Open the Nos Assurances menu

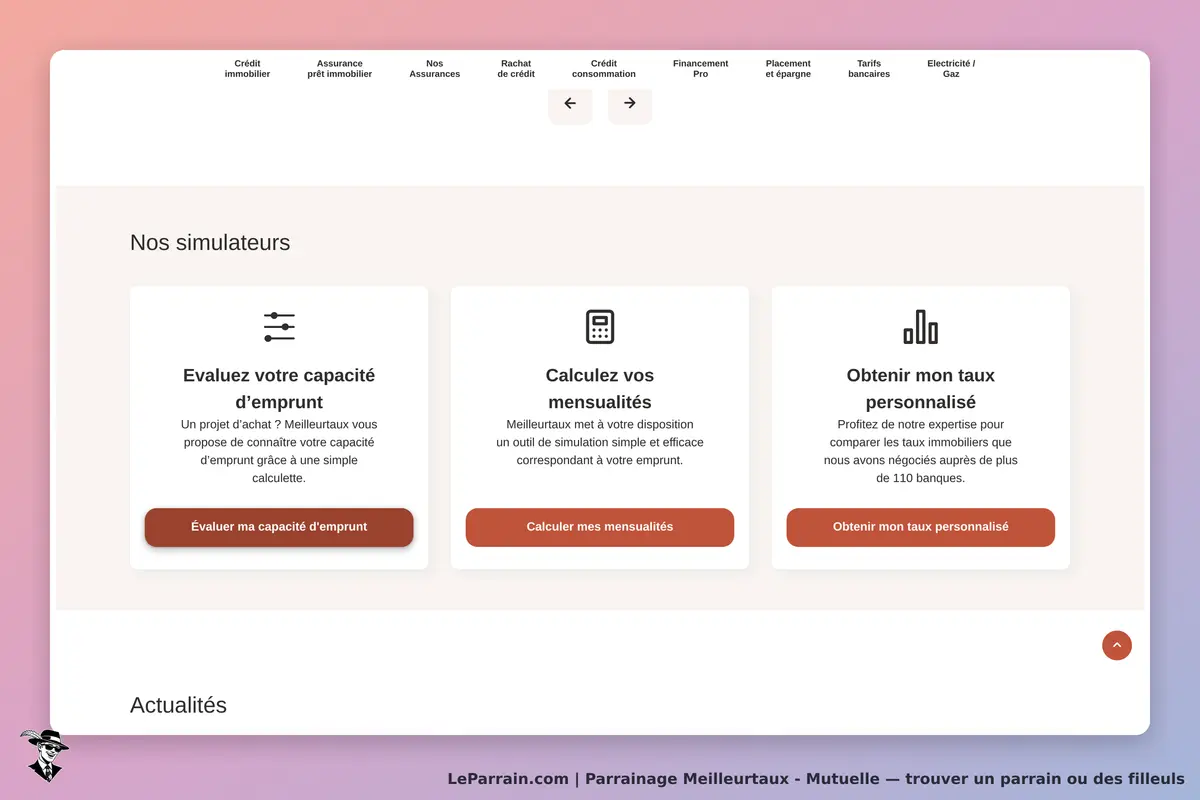click(x=435, y=69)
